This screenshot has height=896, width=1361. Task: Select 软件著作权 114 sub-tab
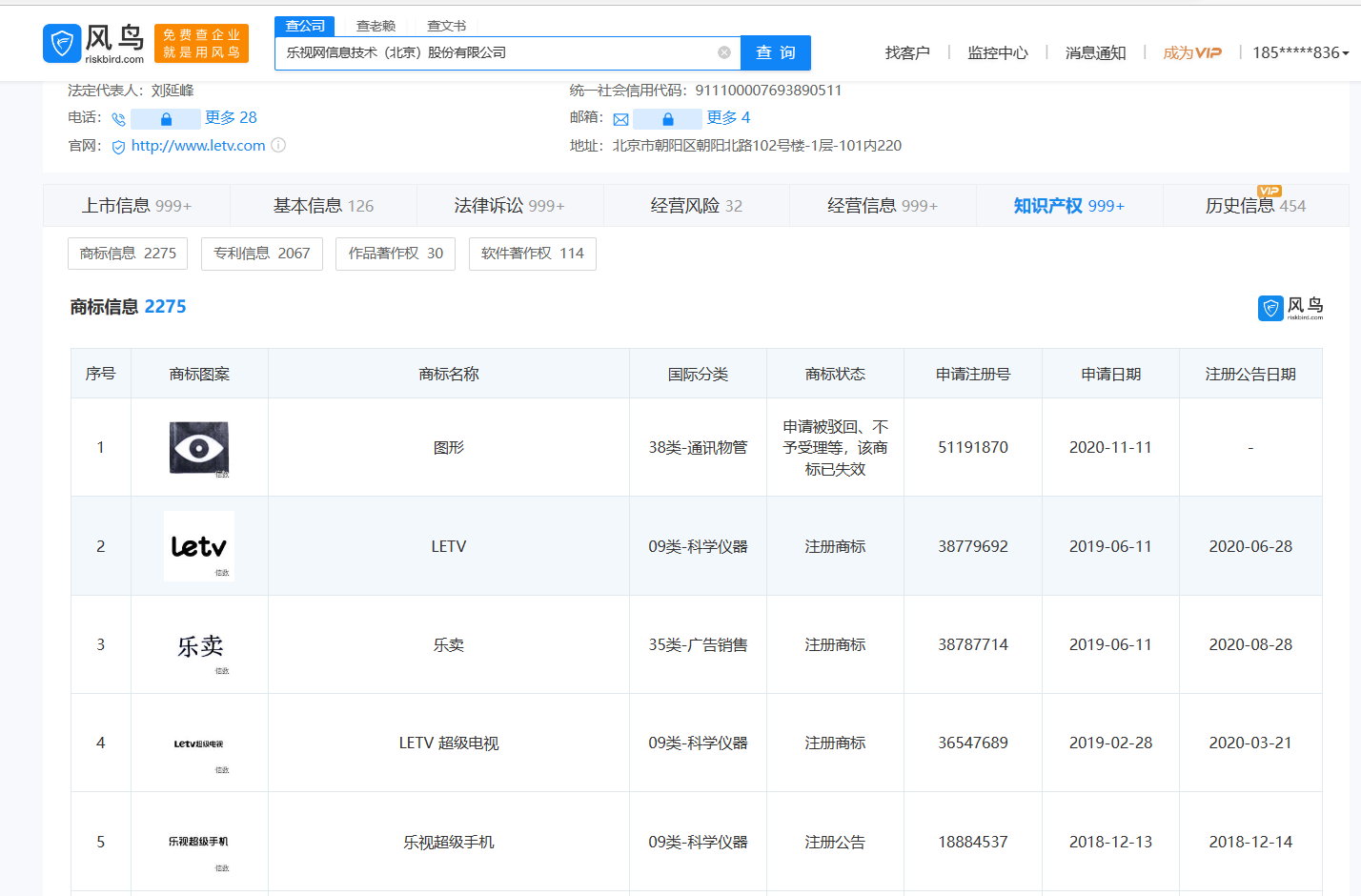pyautogui.click(x=533, y=254)
